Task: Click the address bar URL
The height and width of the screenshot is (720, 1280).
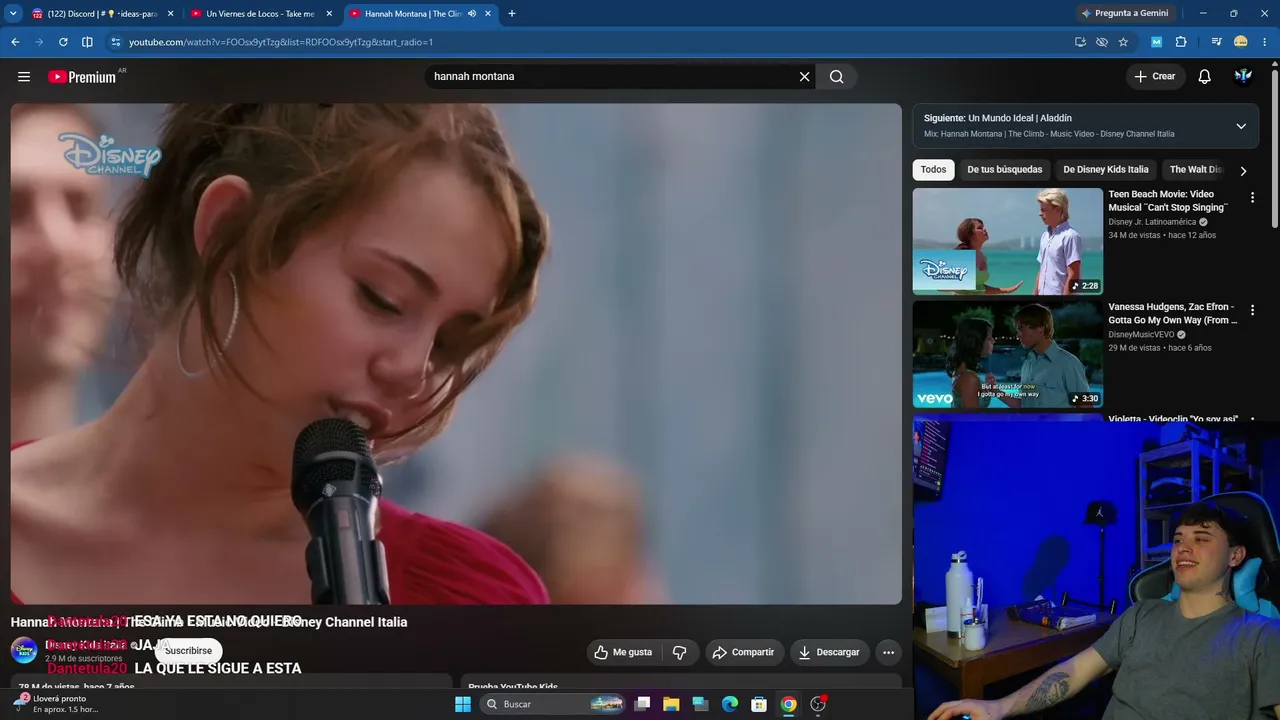Action: coord(281,42)
